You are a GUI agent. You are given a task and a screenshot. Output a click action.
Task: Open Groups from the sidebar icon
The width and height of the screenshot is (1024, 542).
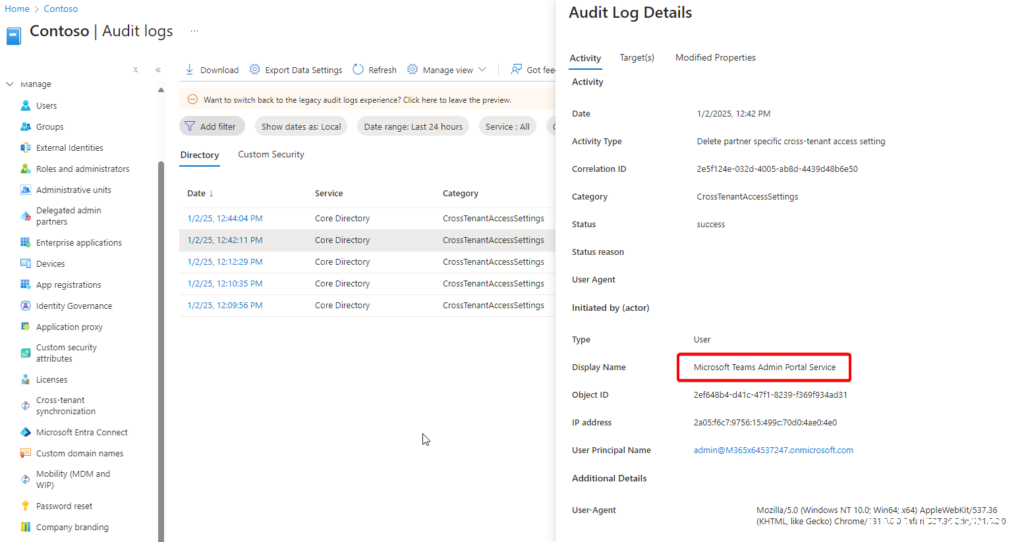(26, 127)
